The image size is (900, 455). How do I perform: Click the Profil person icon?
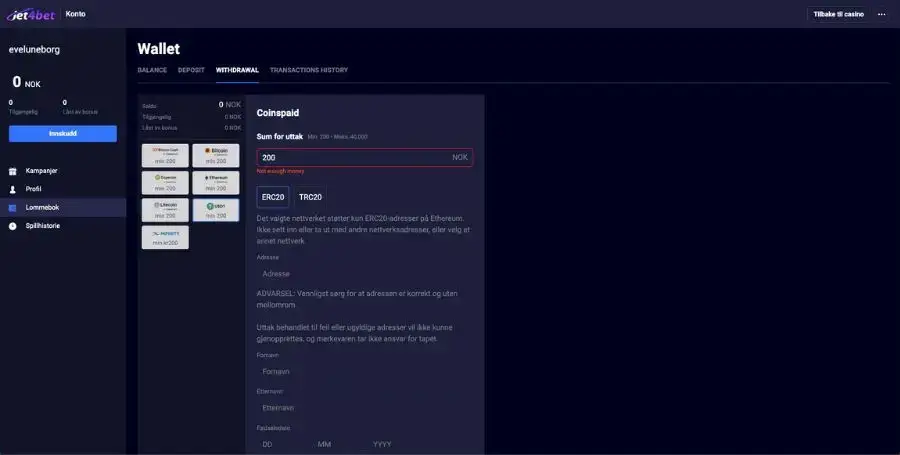(13, 189)
